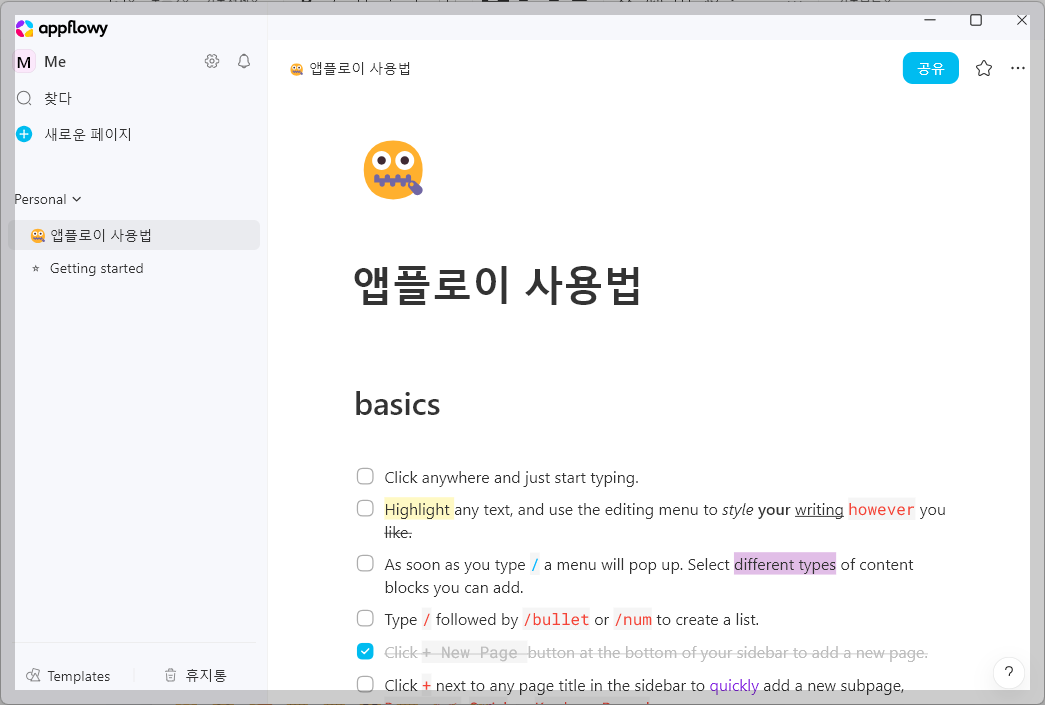Click 찾다 search entry

pyautogui.click(x=58, y=99)
